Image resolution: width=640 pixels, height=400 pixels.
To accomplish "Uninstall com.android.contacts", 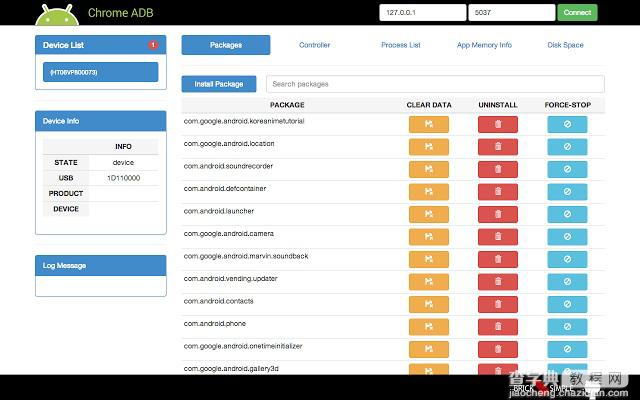I will [498, 304].
